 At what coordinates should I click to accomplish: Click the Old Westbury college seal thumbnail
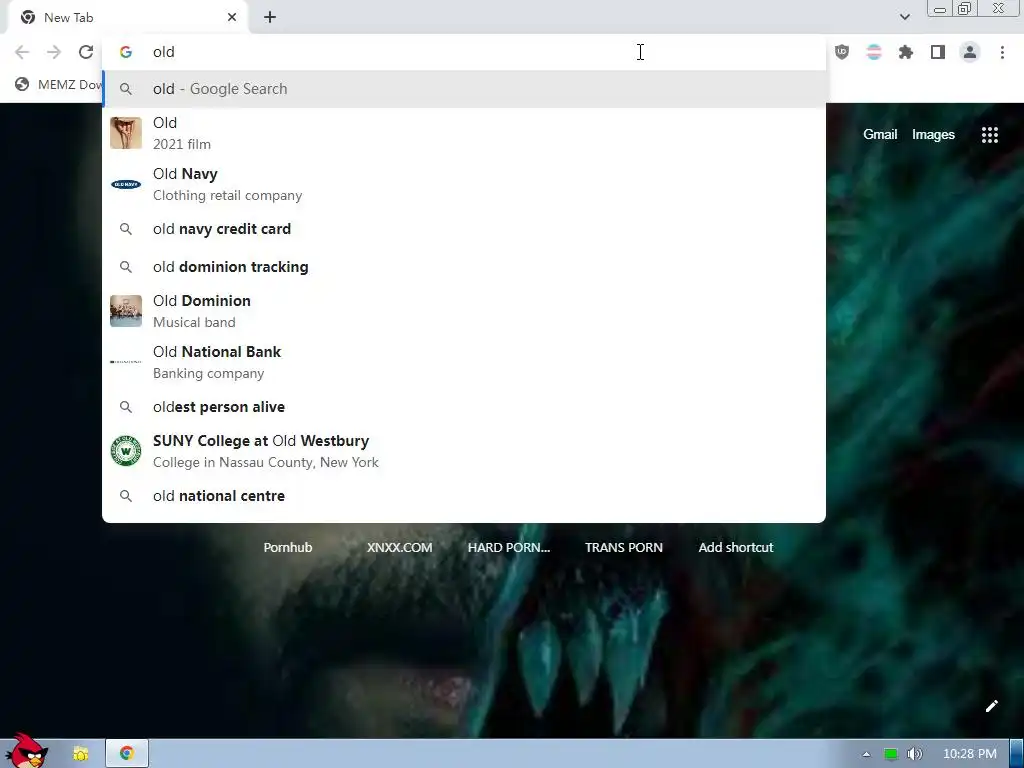click(126, 451)
